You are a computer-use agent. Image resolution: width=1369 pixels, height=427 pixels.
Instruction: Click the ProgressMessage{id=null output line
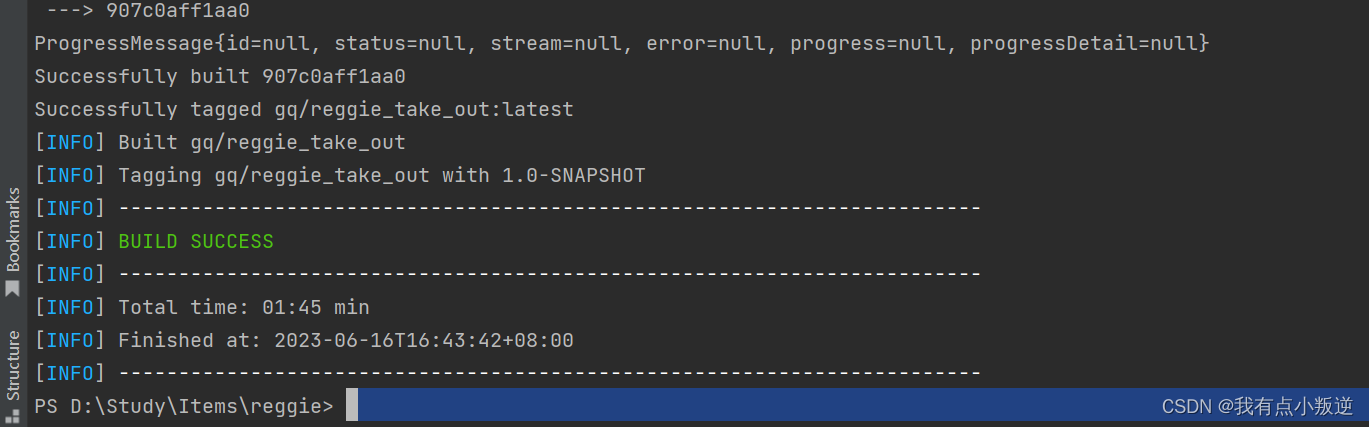click(x=622, y=43)
